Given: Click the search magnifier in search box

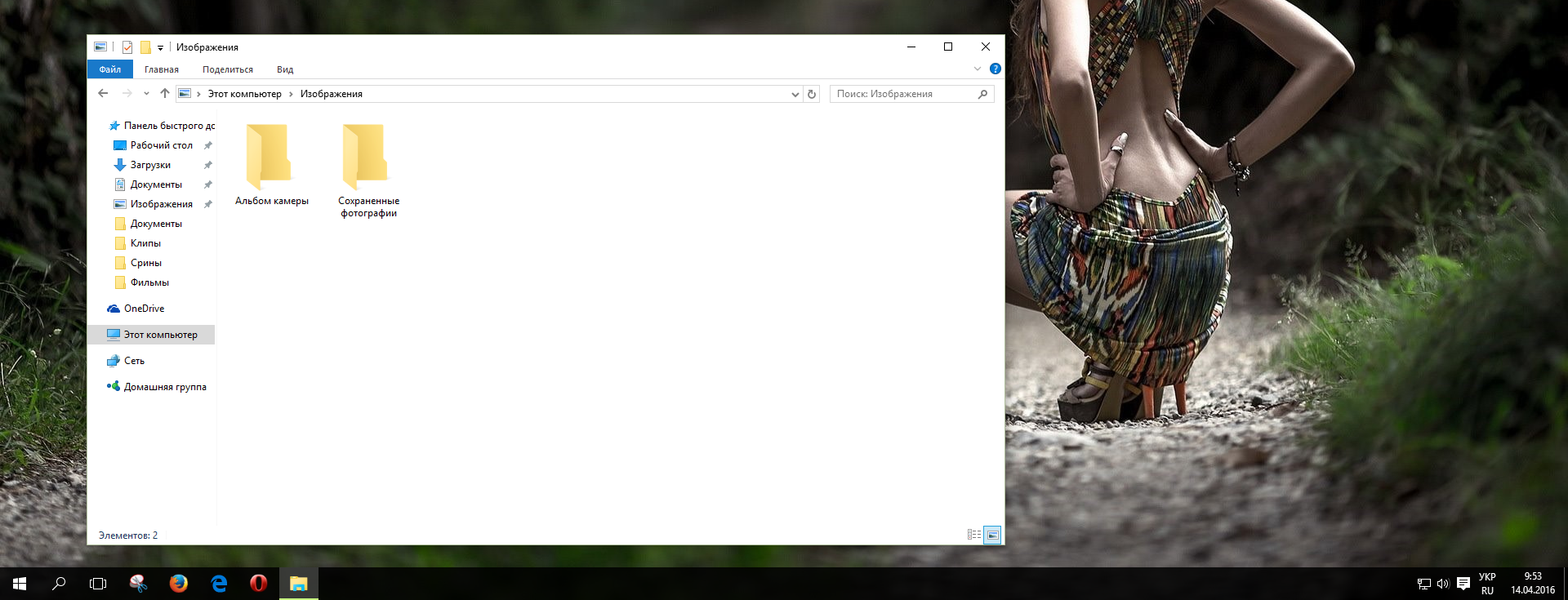Looking at the screenshot, I should 982,94.
